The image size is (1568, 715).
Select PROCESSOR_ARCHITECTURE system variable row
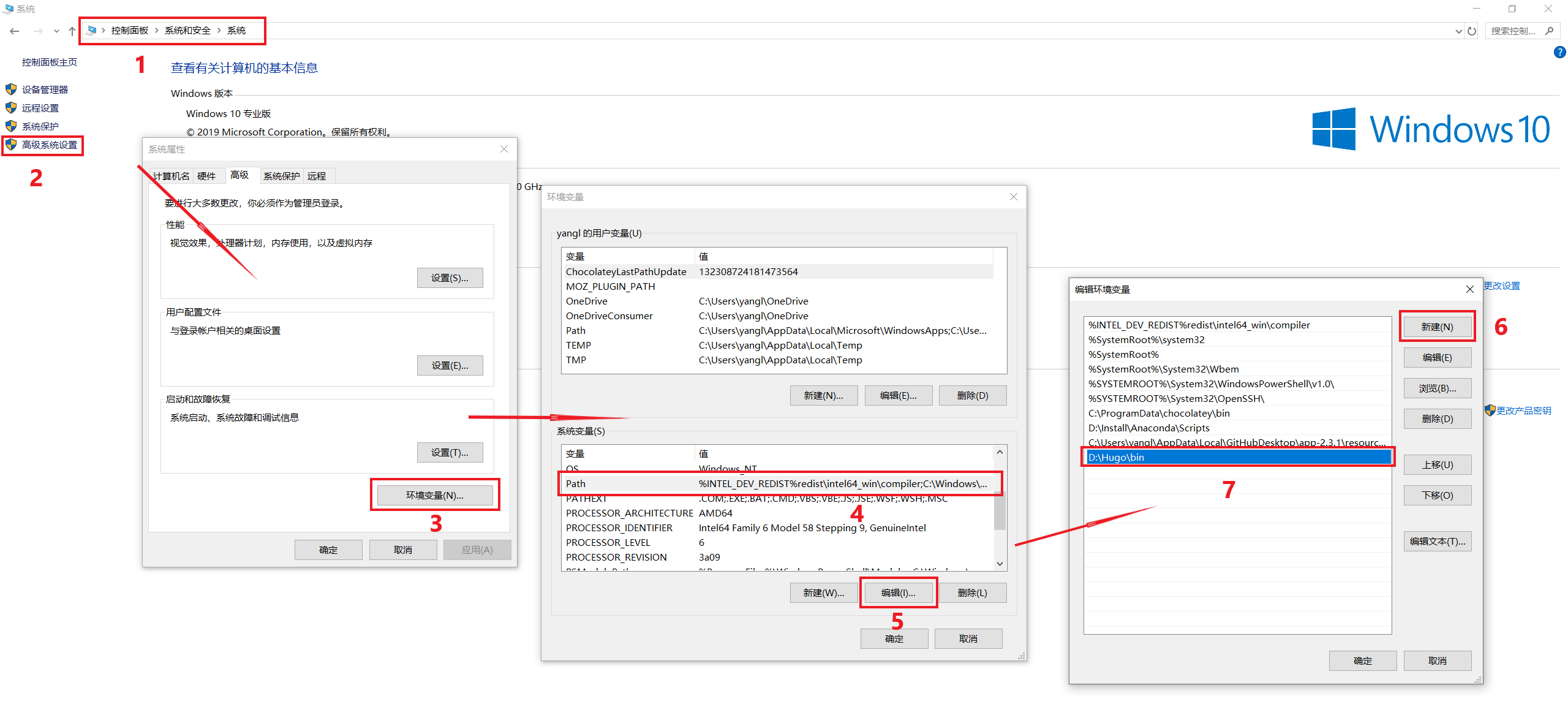click(x=778, y=513)
